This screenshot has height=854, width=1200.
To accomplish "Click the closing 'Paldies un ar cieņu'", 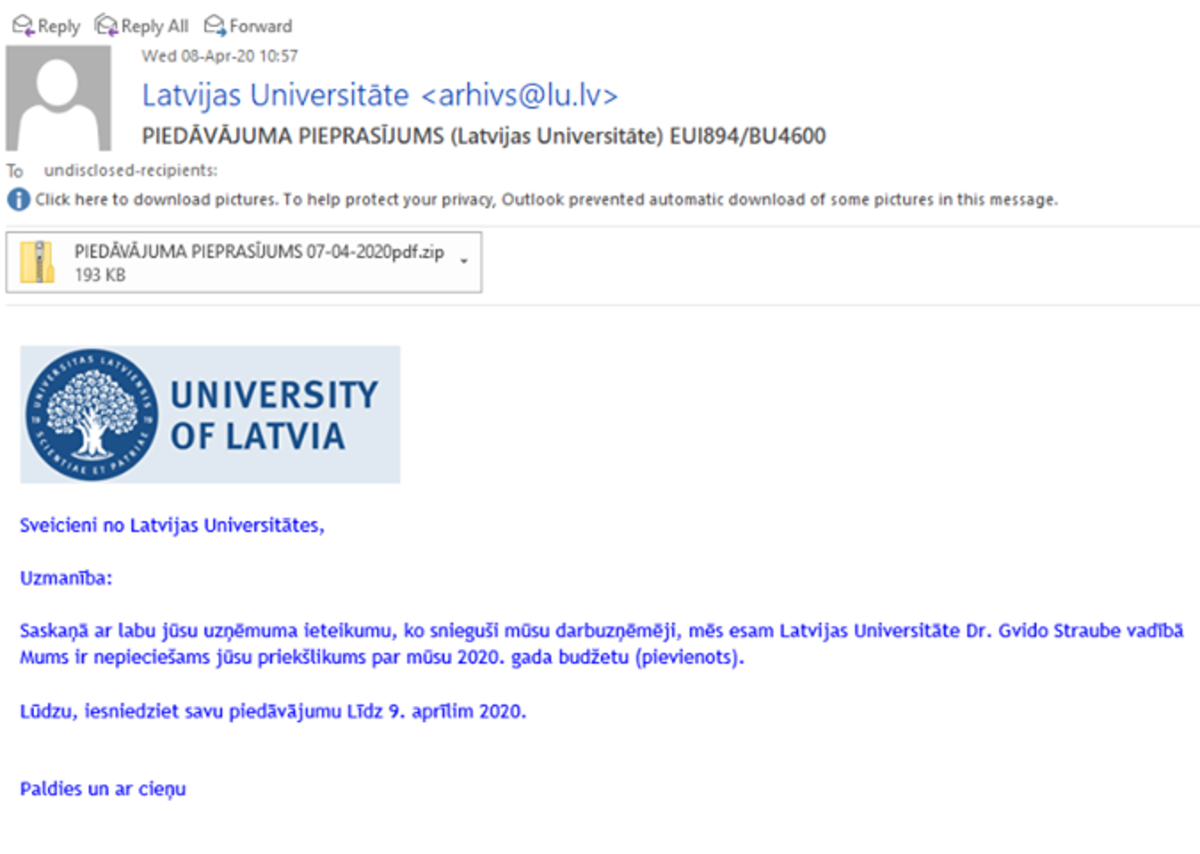I will [103, 789].
